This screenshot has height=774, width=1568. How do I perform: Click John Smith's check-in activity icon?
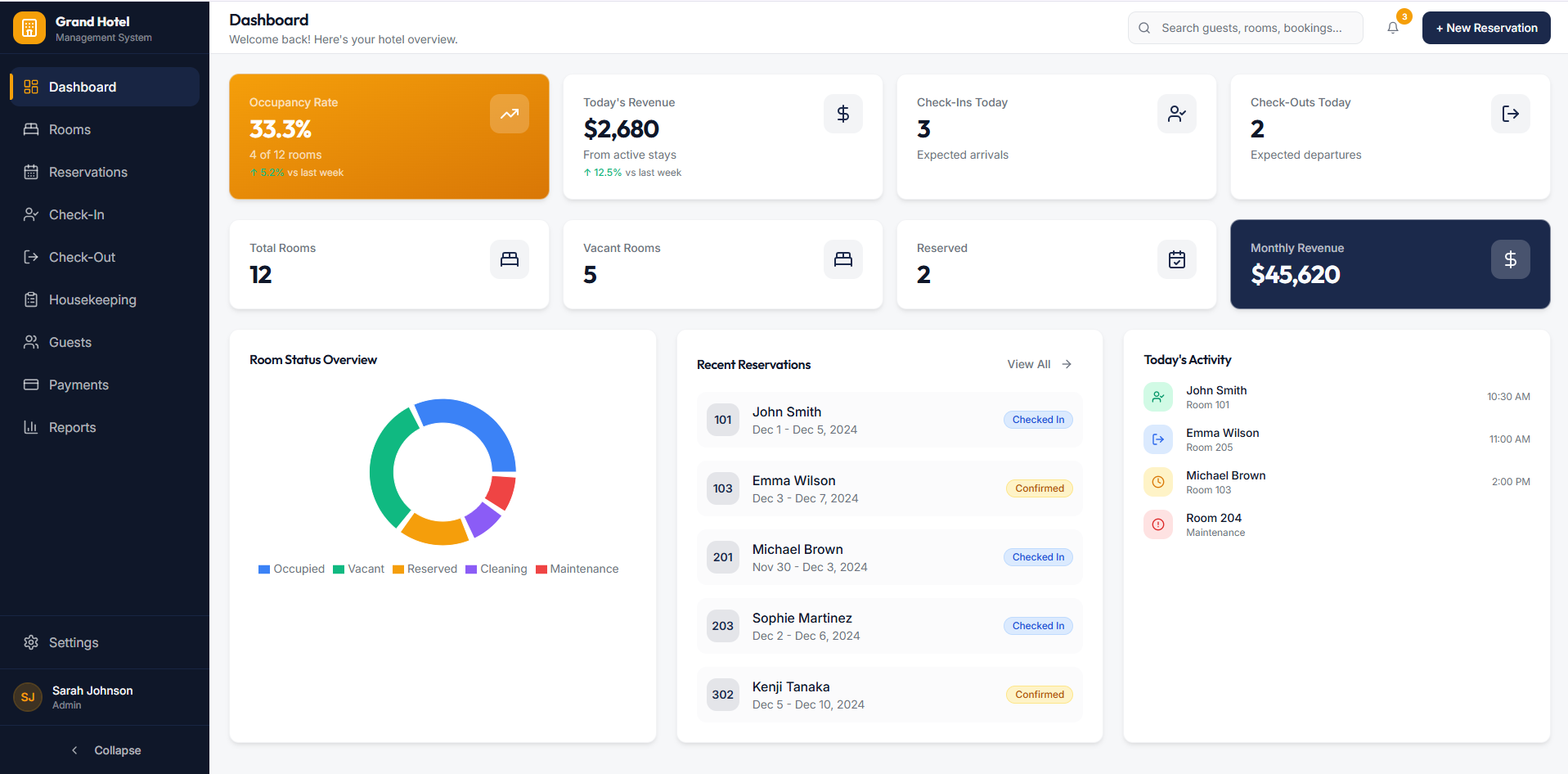(1158, 397)
